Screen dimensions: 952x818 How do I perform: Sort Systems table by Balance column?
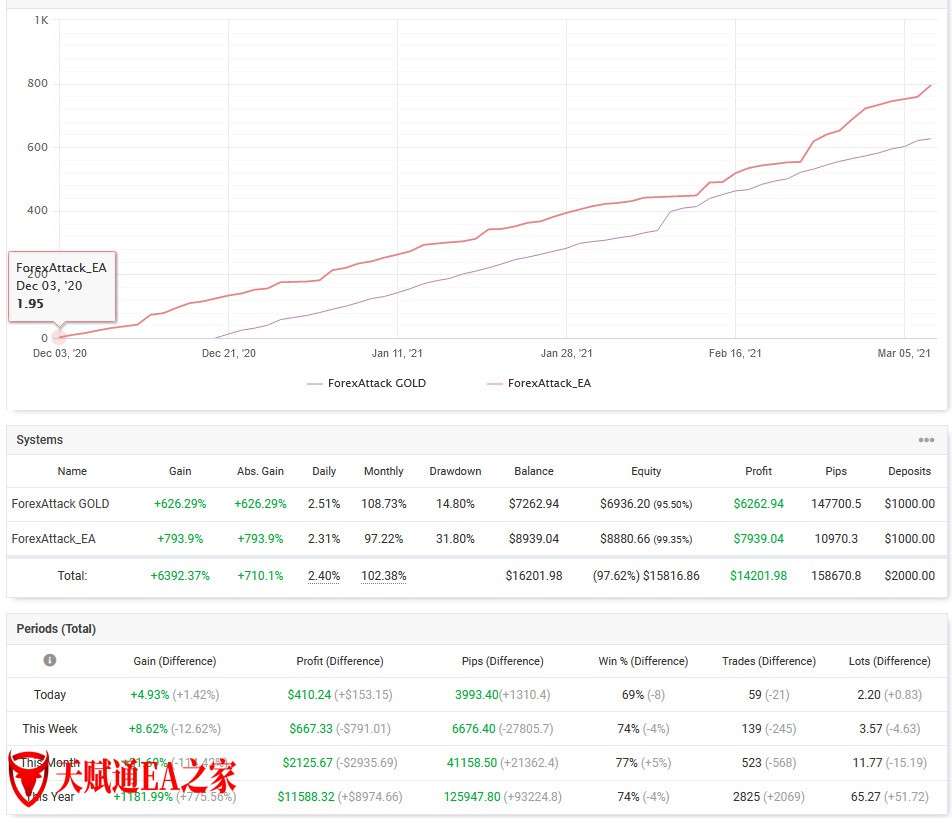533,471
